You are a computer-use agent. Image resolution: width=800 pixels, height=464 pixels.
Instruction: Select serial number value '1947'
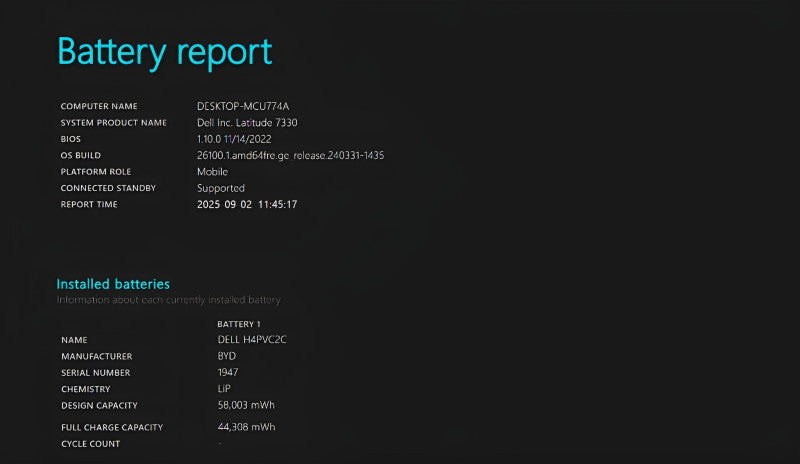(x=228, y=372)
